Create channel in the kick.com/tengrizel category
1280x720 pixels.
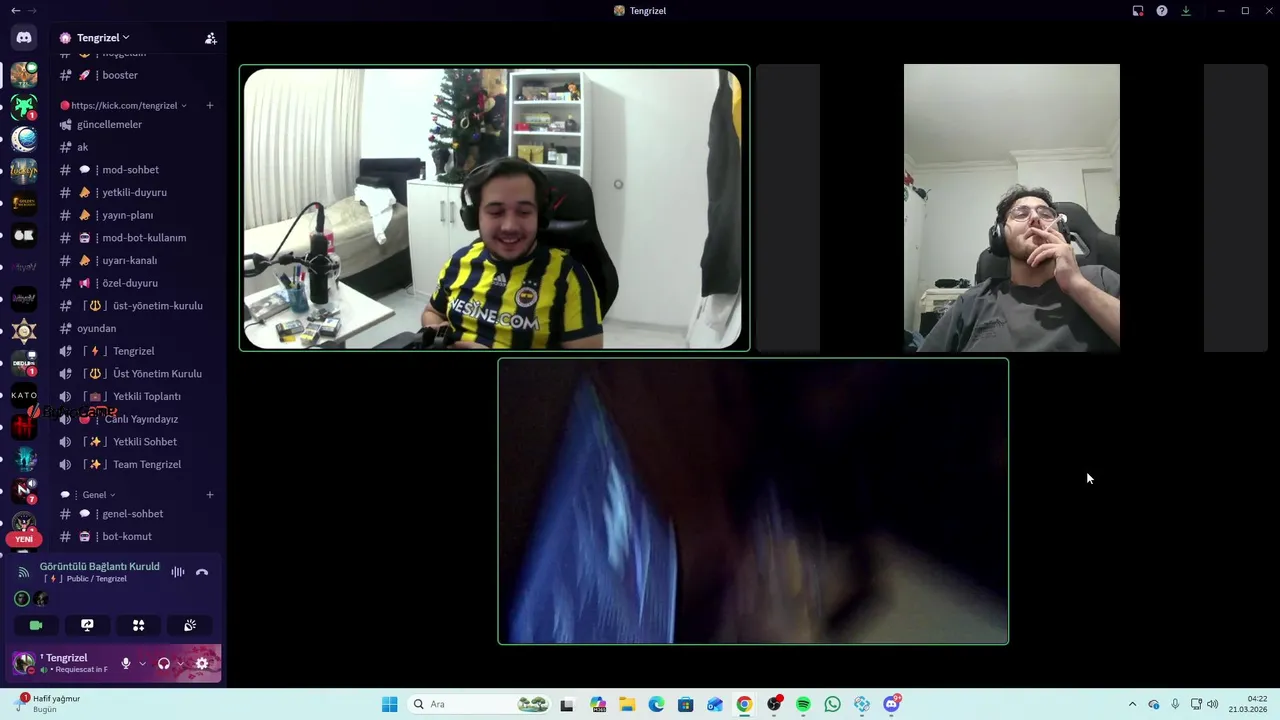[x=210, y=105]
